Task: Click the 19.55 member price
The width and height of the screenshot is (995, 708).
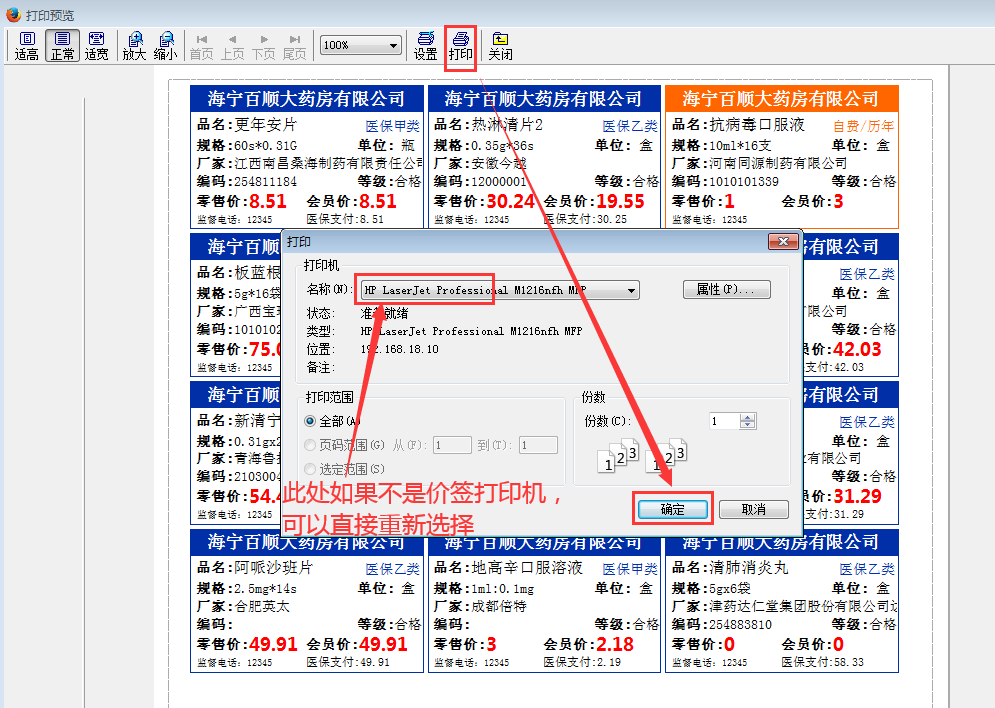Action: [621, 201]
